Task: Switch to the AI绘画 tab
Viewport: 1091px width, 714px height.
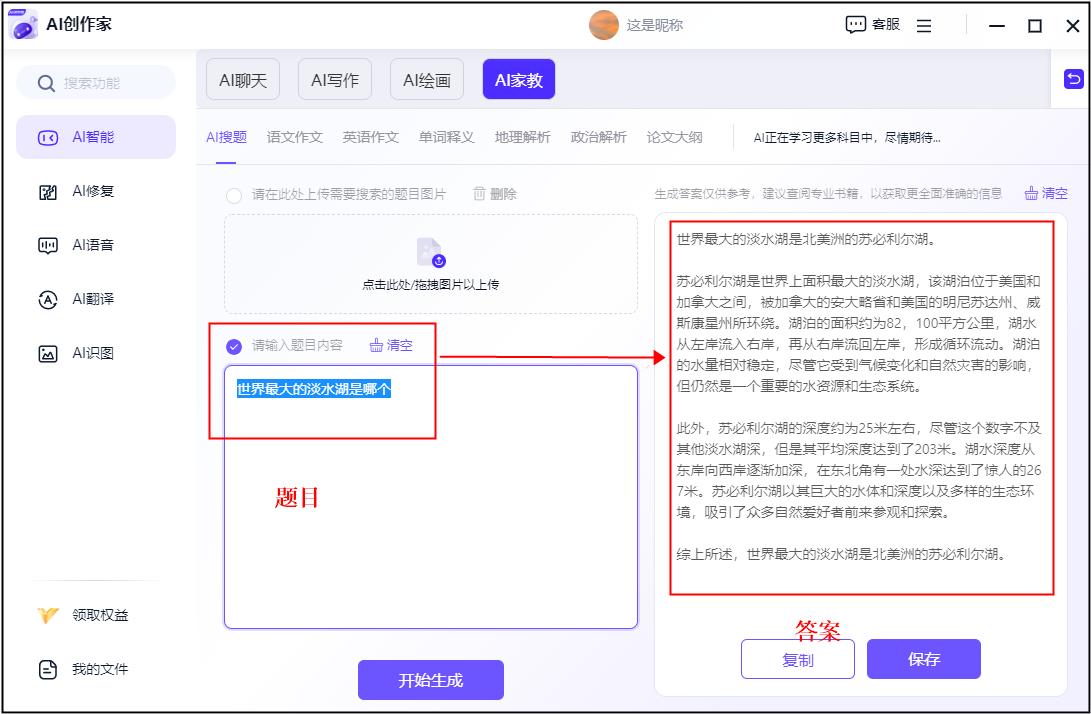Action: click(426, 77)
